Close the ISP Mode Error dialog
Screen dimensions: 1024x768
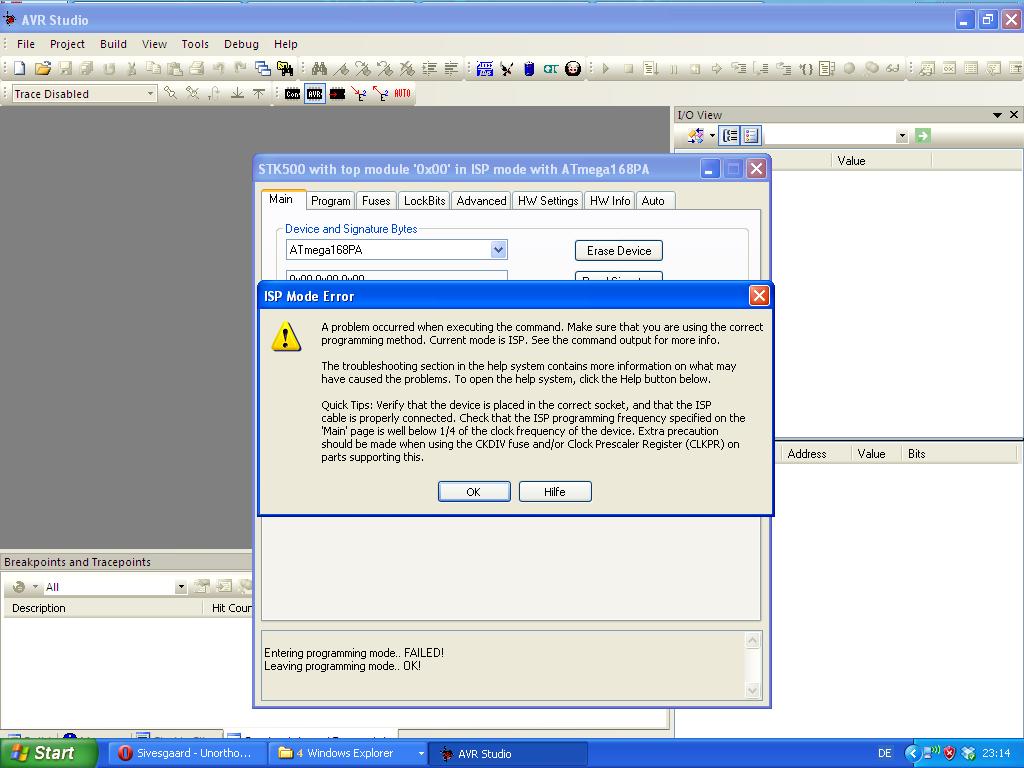point(759,296)
